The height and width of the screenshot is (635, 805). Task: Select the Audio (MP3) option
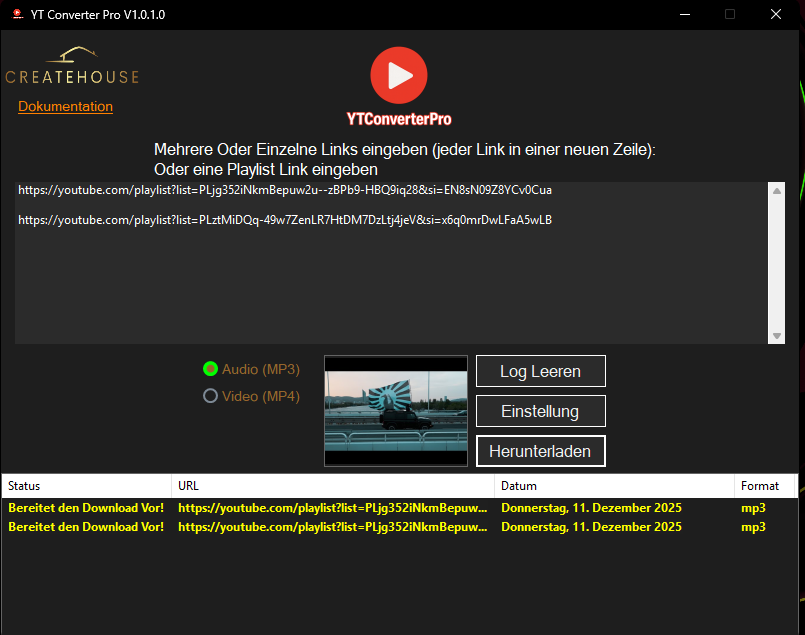click(x=210, y=369)
